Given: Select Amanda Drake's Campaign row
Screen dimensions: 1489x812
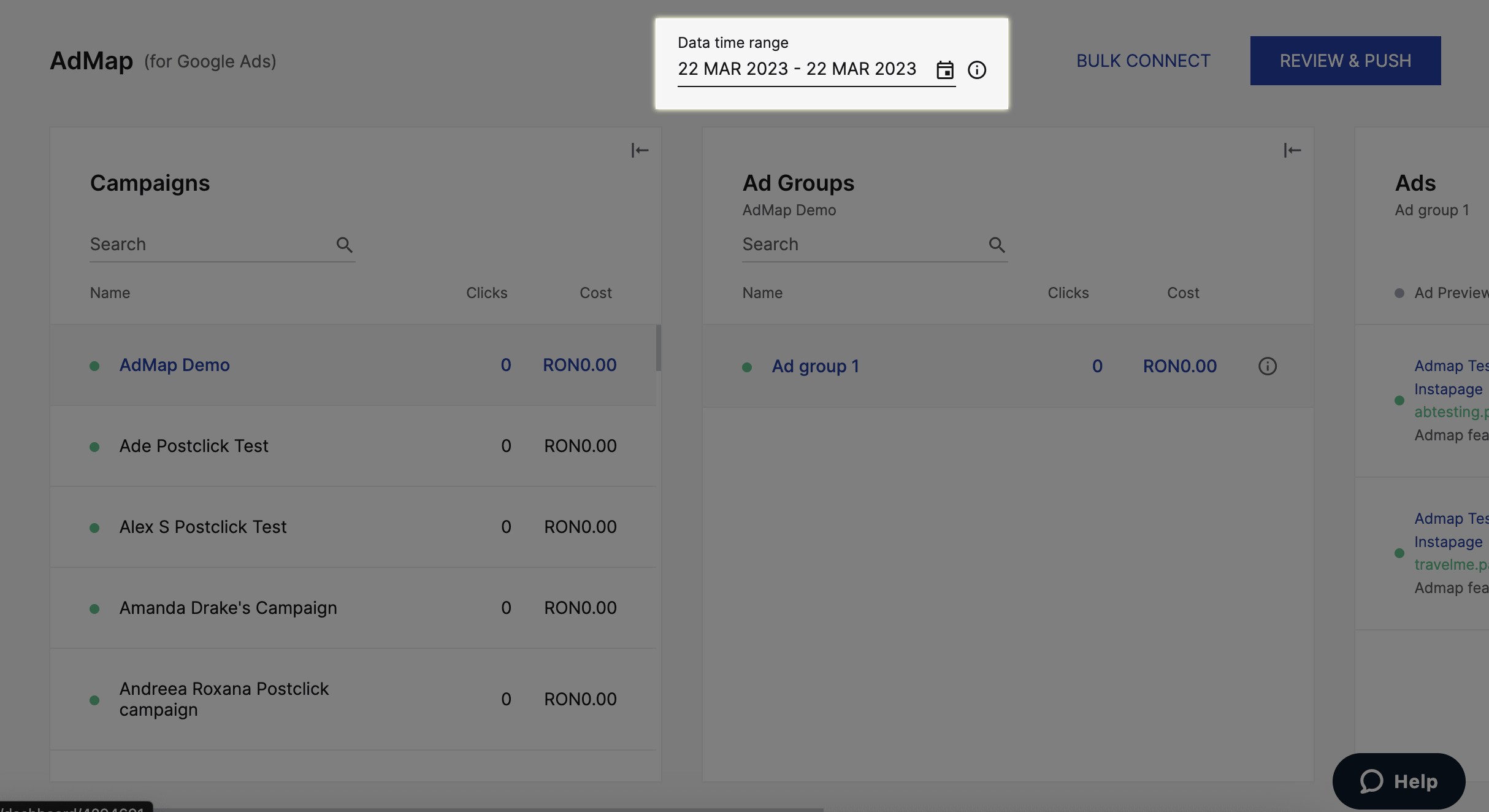Looking at the screenshot, I should pos(228,608).
